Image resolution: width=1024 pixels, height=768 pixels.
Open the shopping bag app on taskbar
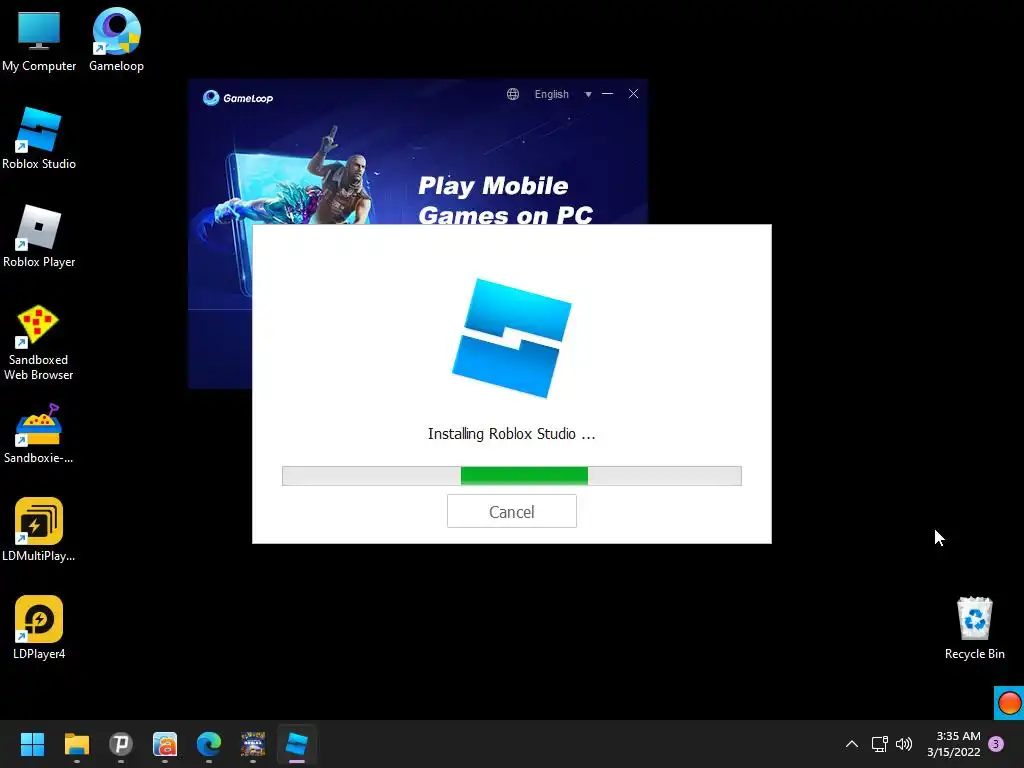click(x=165, y=744)
